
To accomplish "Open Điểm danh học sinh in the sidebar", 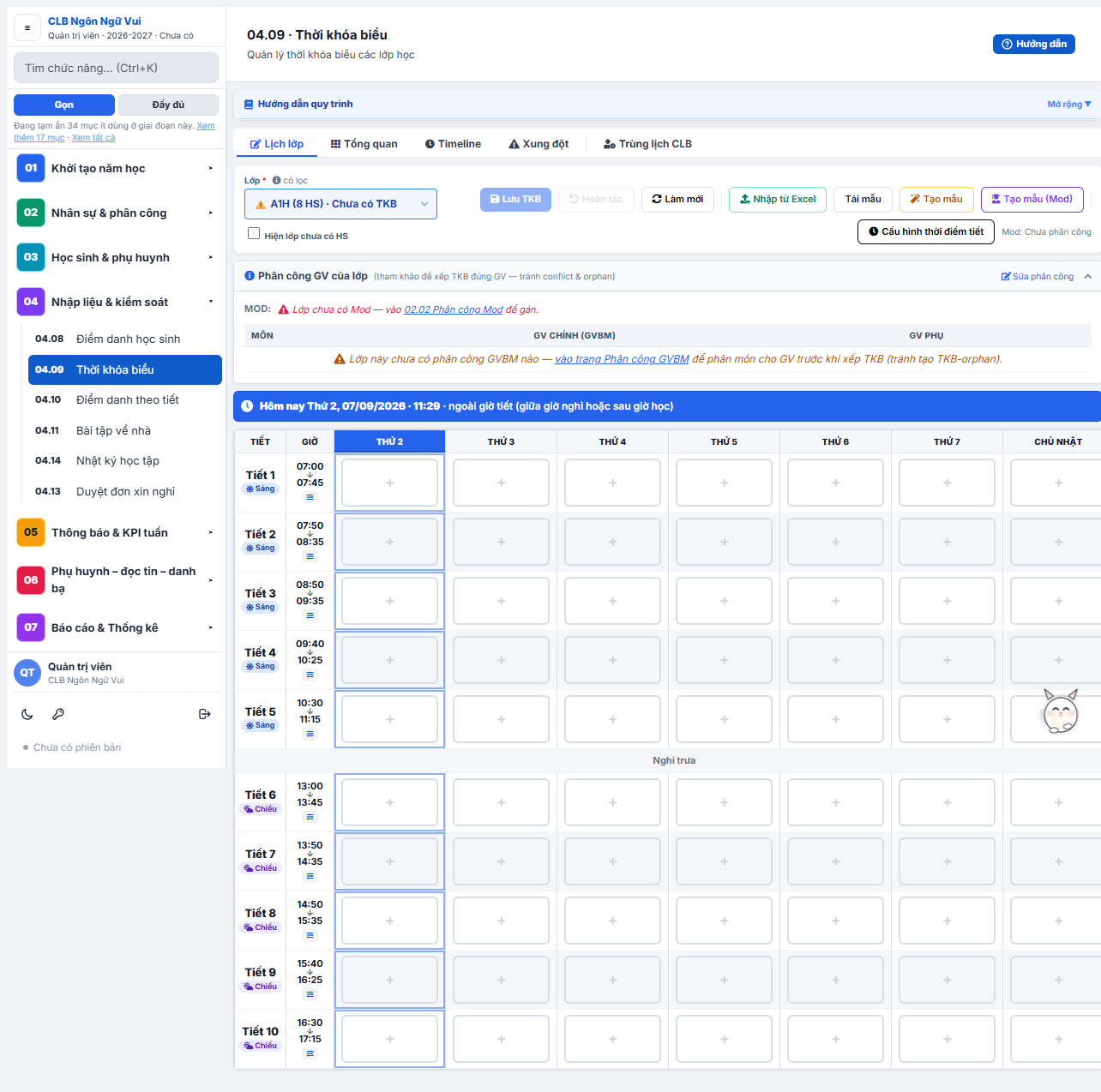I will pos(125,339).
